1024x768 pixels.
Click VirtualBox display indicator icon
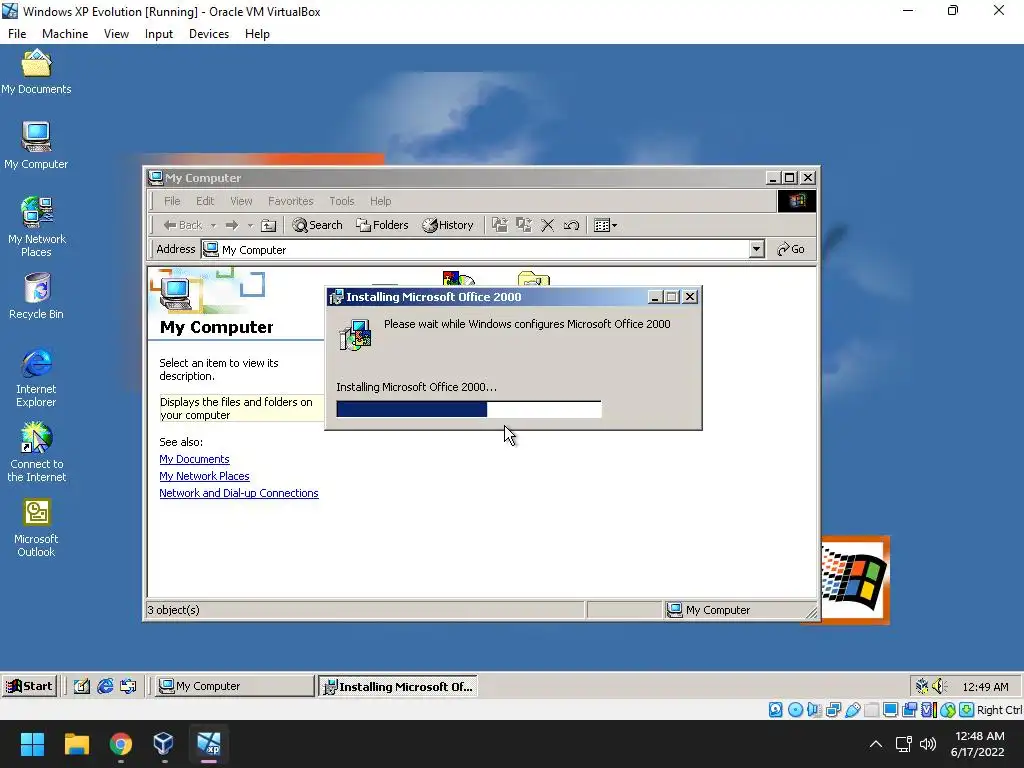pyautogui.click(x=890, y=709)
